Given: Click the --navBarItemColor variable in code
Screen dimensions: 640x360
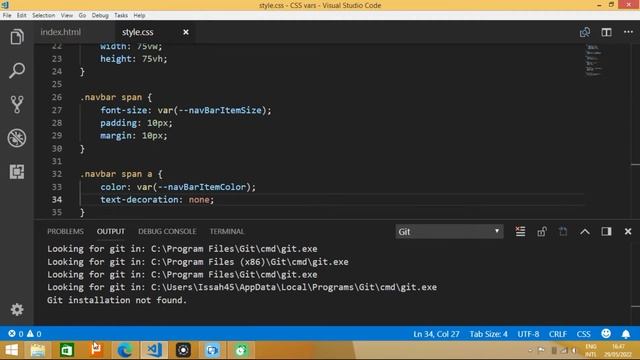Looking at the screenshot, I should pos(202,187).
